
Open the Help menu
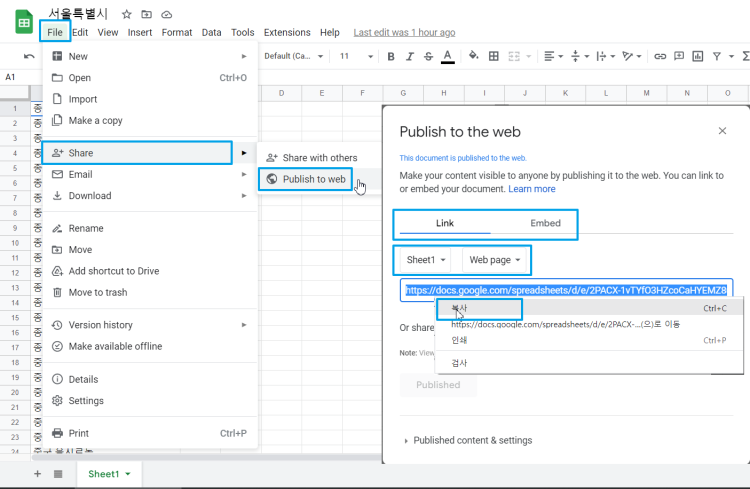pyautogui.click(x=330, y=32)
